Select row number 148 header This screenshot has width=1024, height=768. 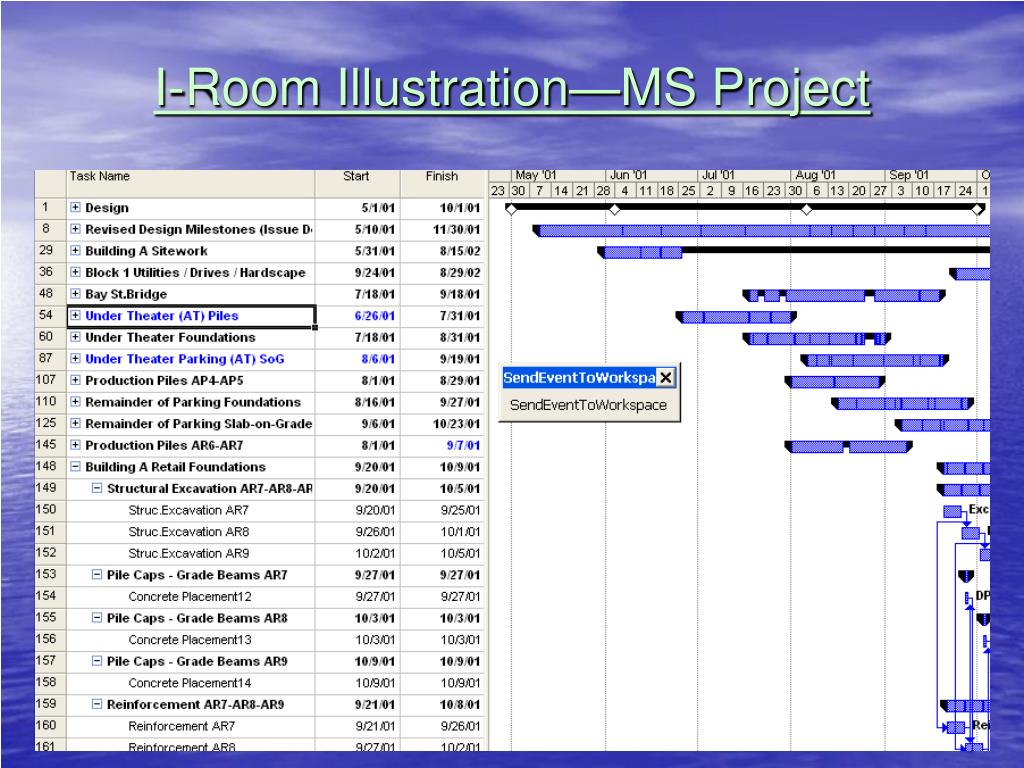[50, 466]
